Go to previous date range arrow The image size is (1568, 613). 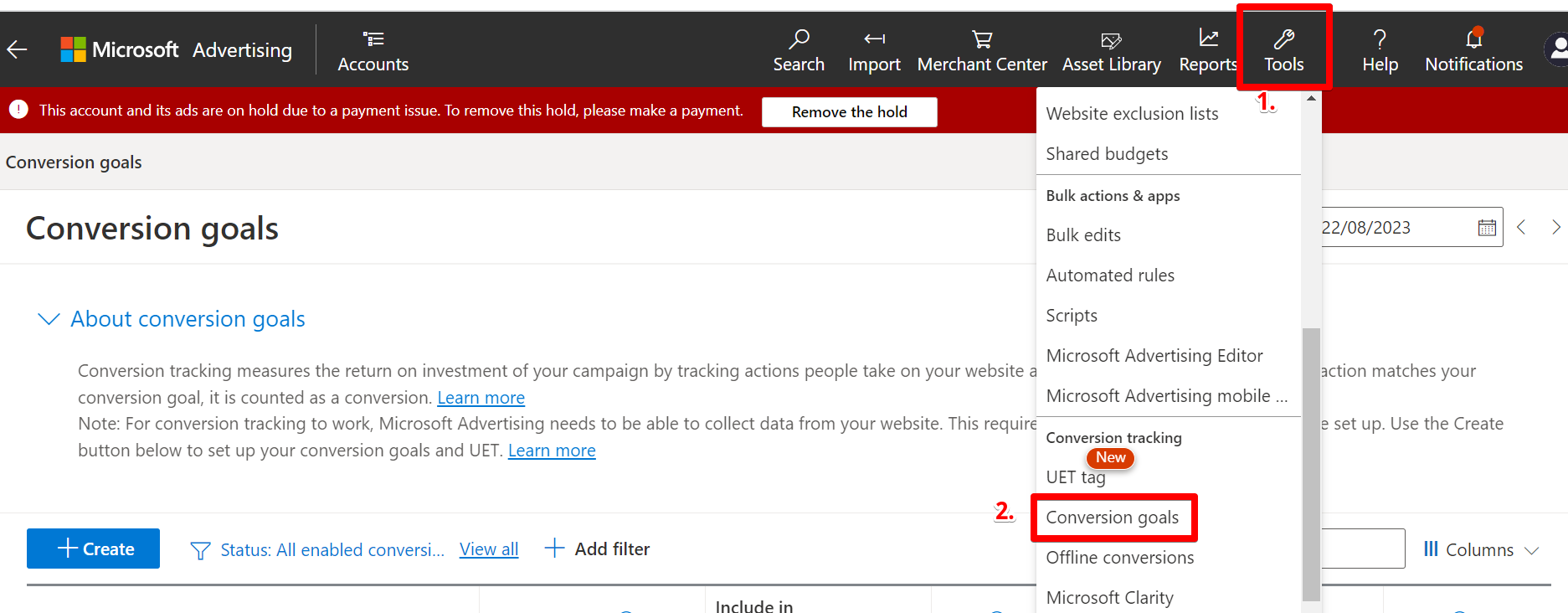pyautogui.click(x=1522, y=227)
